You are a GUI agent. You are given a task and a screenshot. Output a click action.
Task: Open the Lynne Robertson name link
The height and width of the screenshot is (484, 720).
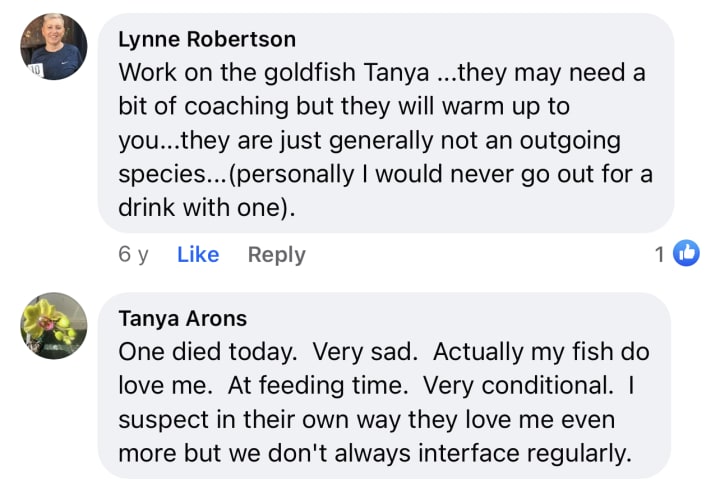click(x=207, y=40)
